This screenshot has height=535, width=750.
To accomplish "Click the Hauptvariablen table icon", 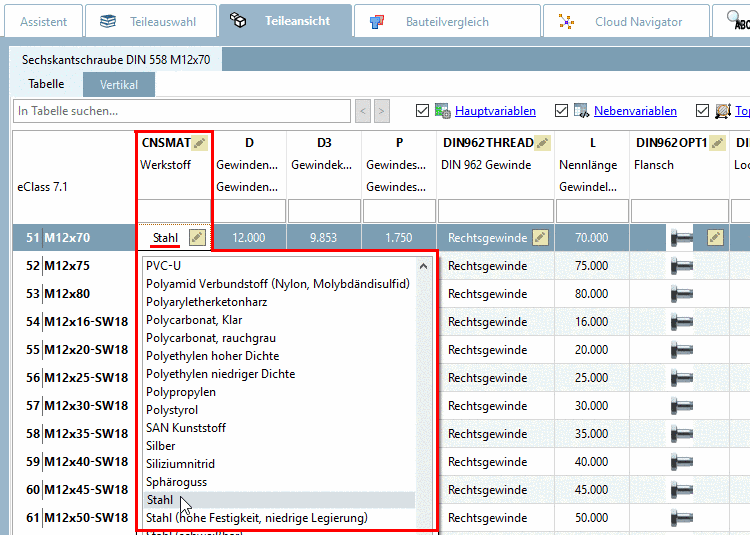I will (442, 111).
